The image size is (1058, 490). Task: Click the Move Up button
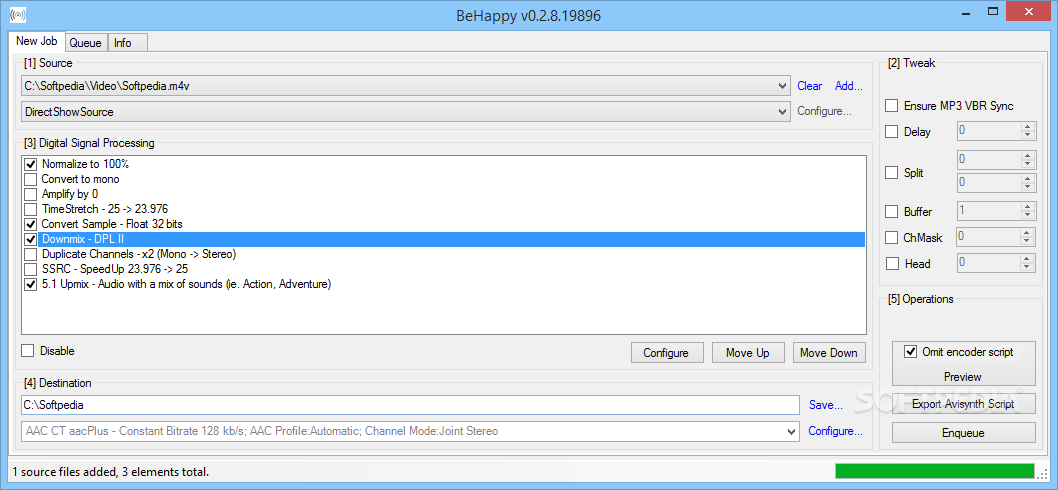748,352
